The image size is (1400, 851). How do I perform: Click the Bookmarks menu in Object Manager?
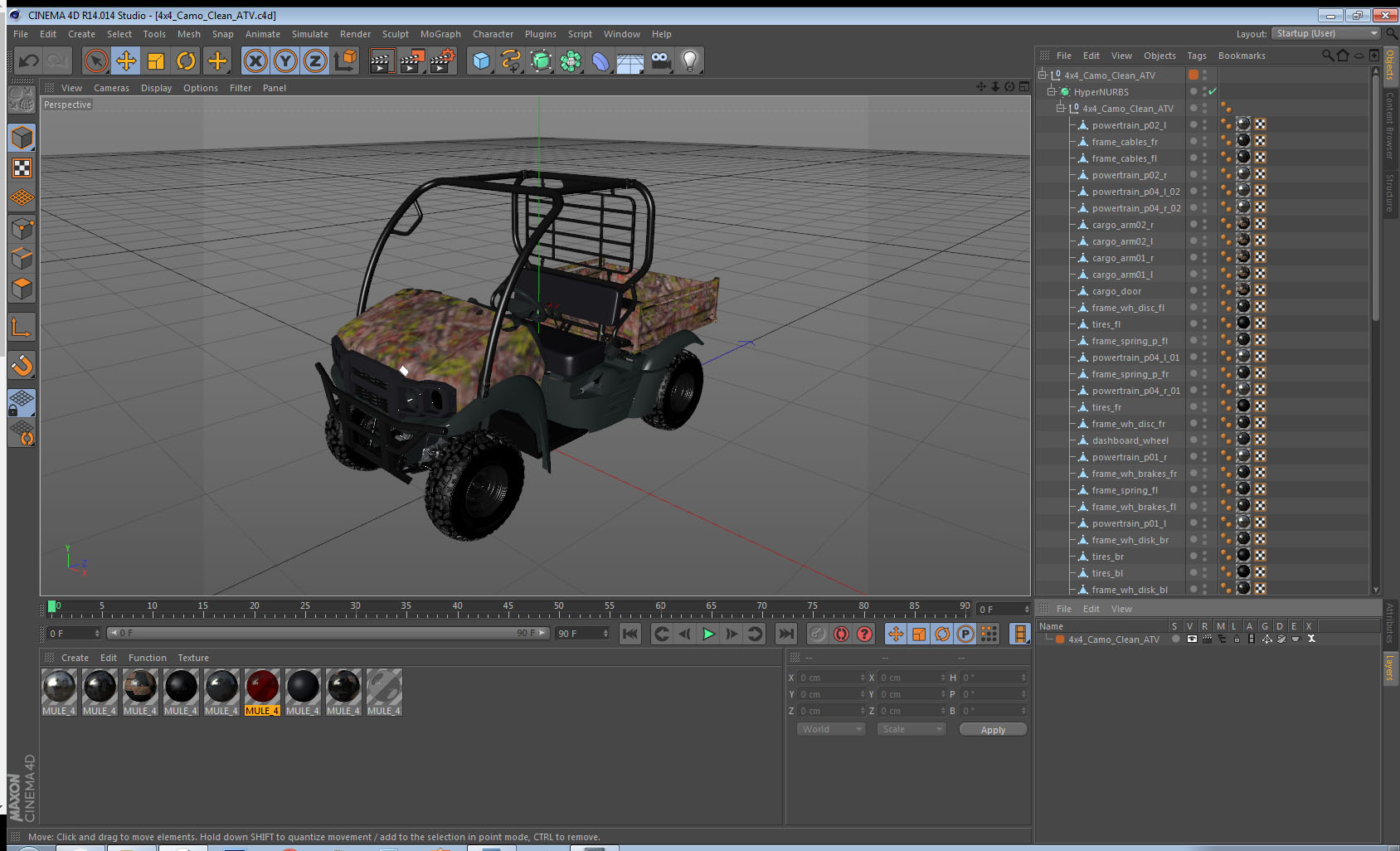tap(1242, 56)
